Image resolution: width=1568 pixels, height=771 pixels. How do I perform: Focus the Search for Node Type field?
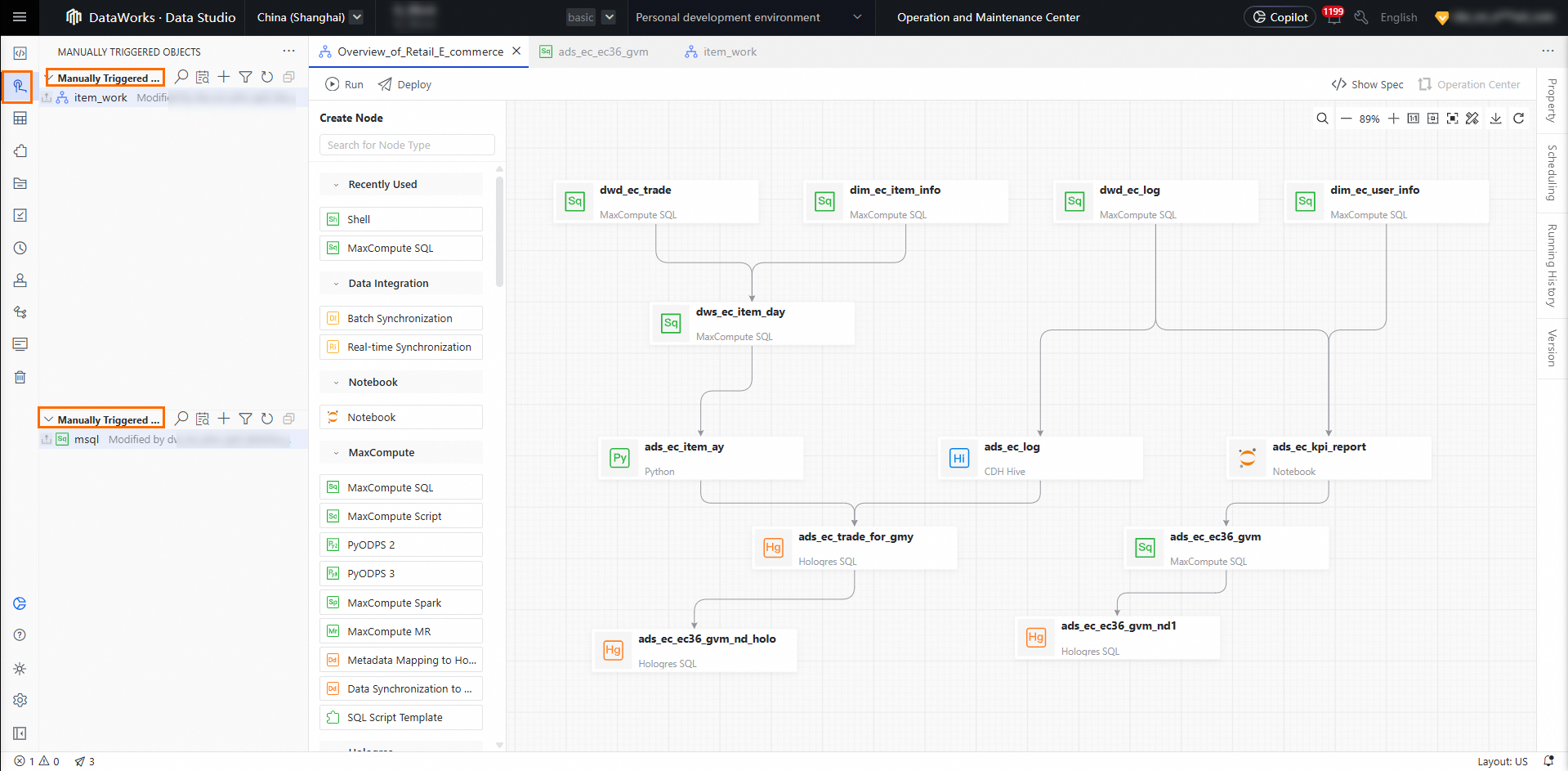click(407, 145)
